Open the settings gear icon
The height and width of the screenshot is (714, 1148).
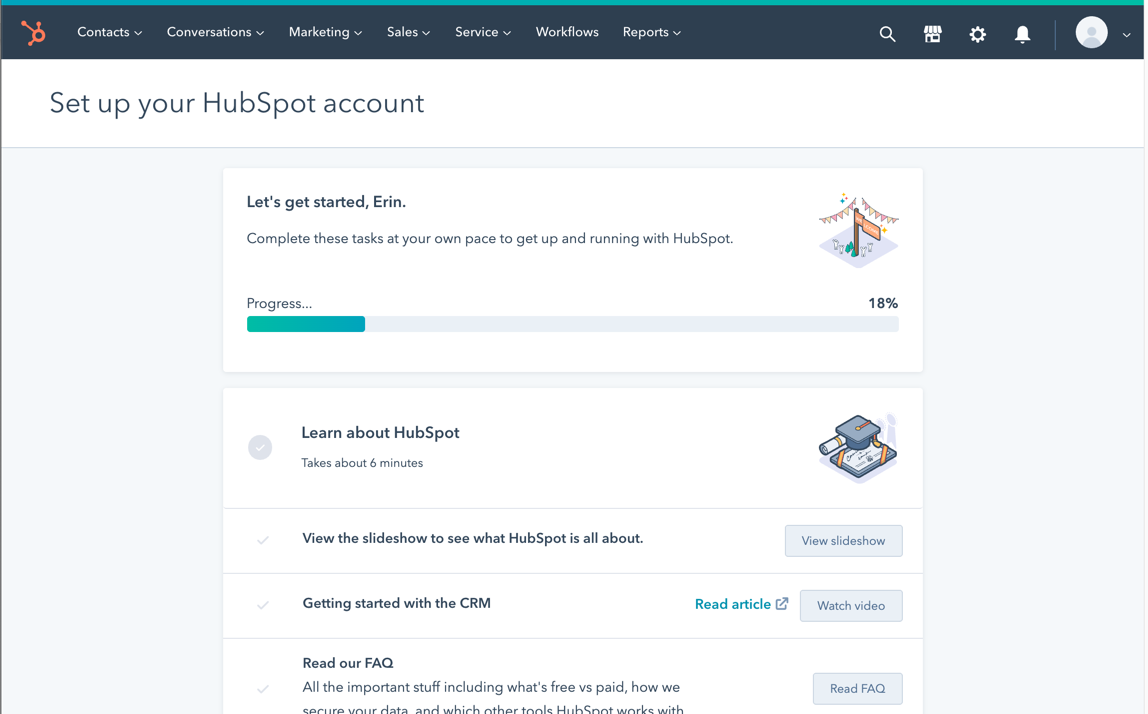point(977,34)
